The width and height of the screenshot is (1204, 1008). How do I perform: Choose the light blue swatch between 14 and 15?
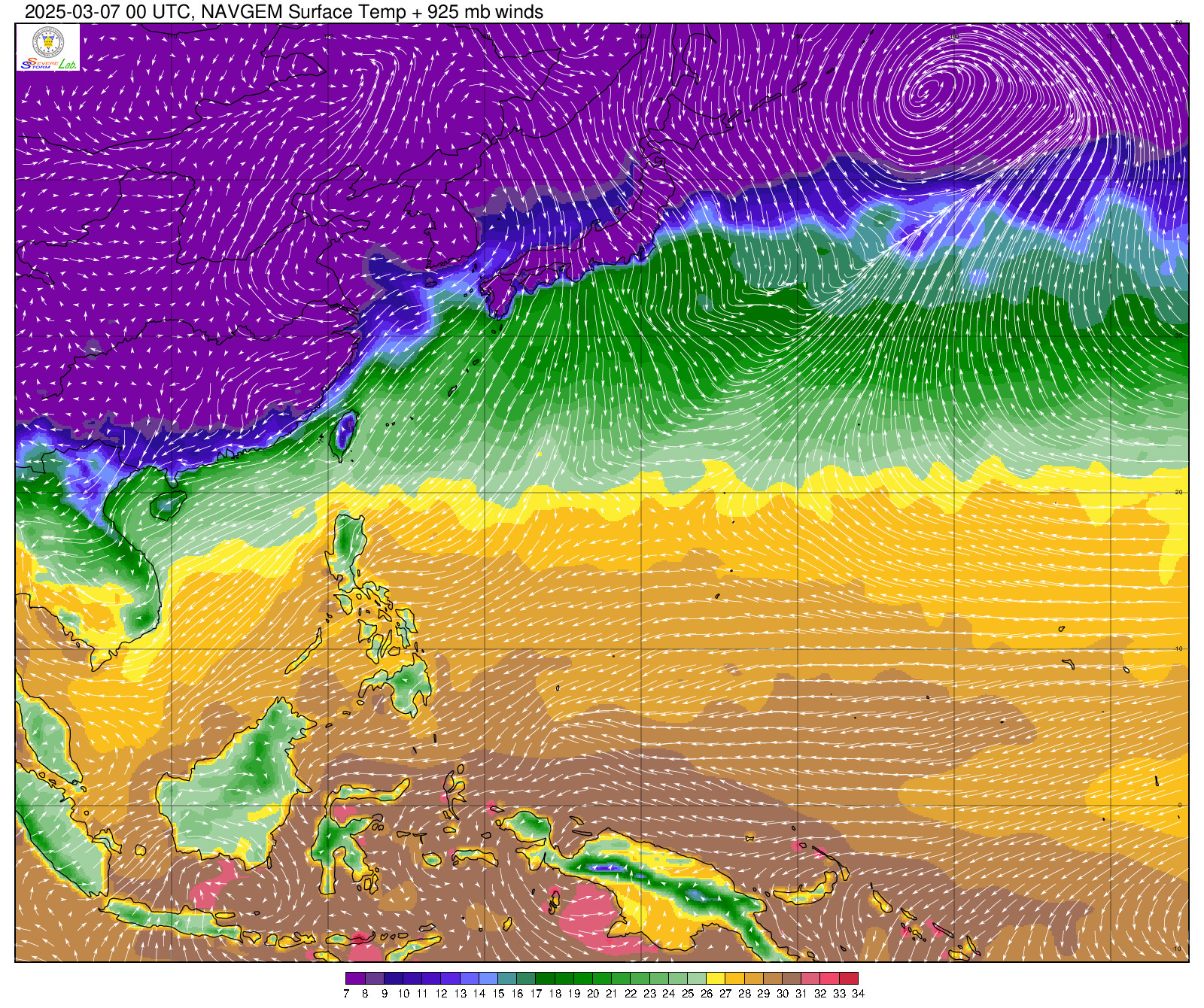pos(488,979)
